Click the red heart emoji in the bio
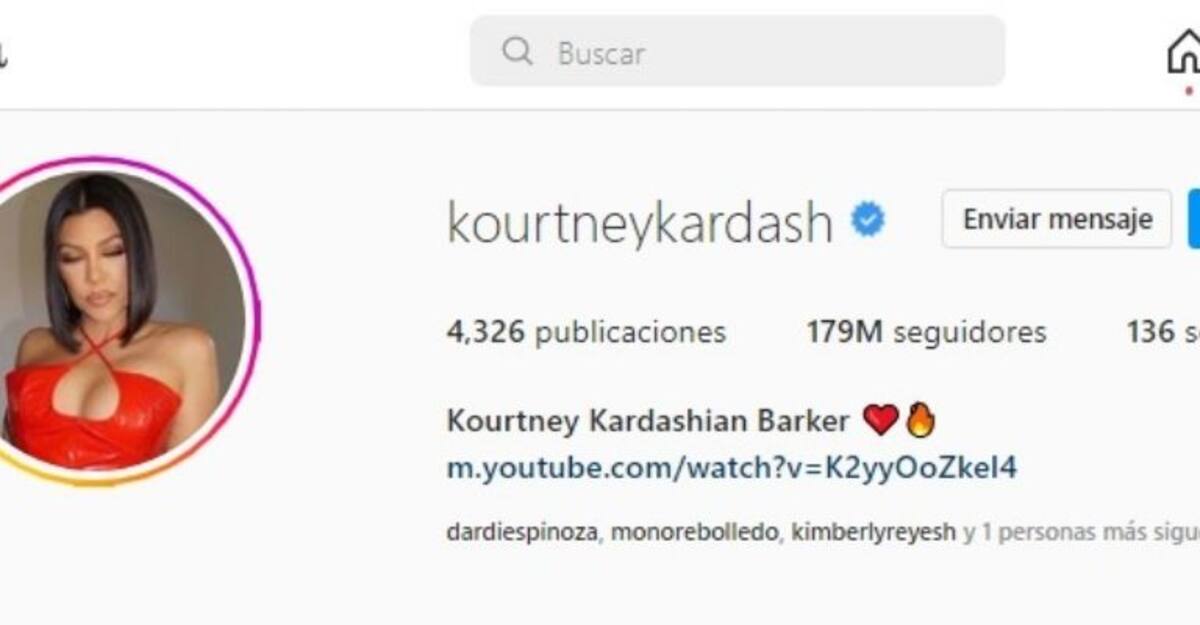Viewport: 1200px width, 625px height. pos(880,421)
